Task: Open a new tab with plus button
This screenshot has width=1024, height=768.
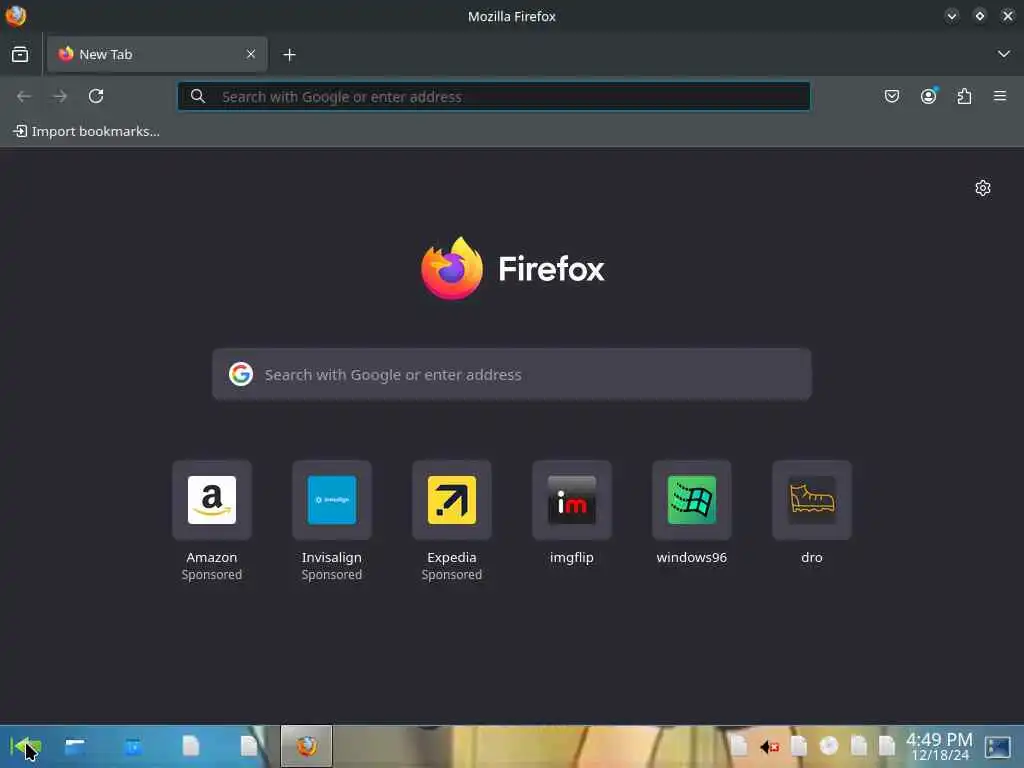Action: (x=289, y=55)
